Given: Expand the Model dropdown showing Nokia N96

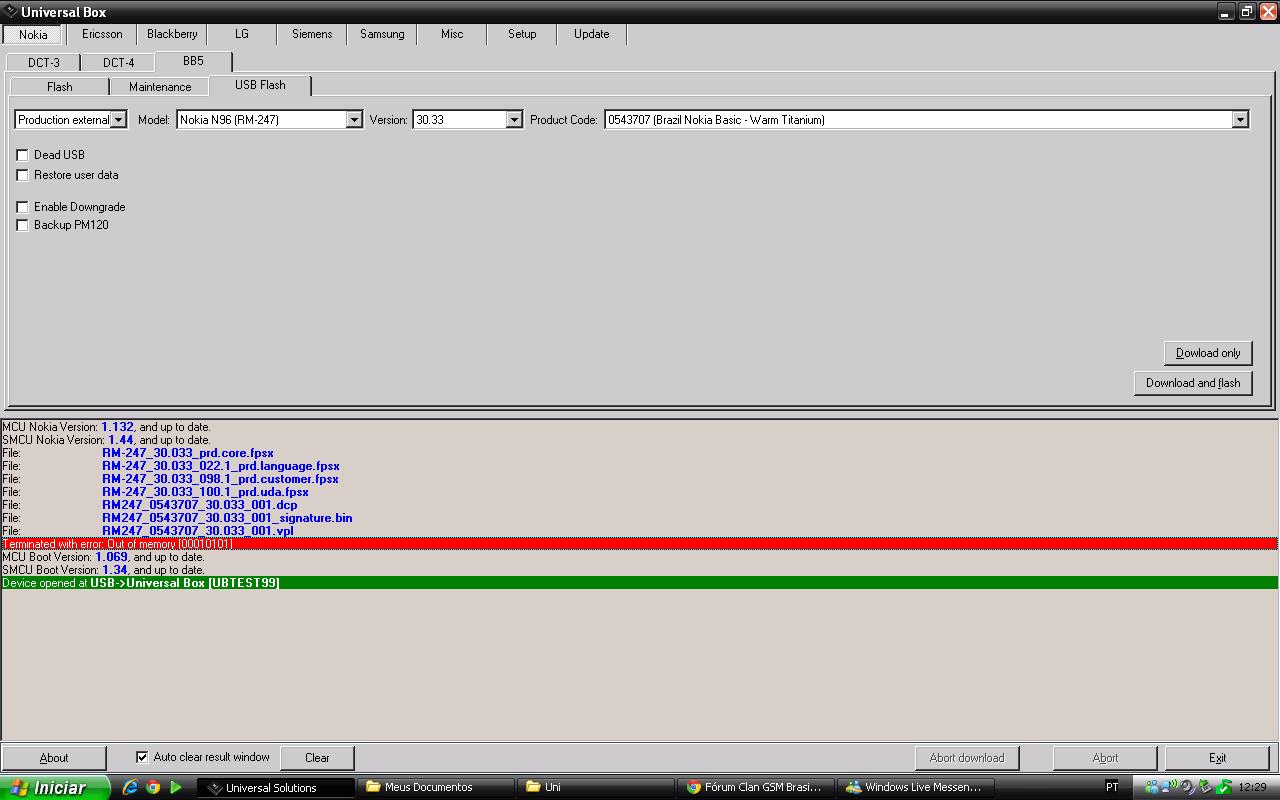Looking at the screenshot, I should (354, 120).
